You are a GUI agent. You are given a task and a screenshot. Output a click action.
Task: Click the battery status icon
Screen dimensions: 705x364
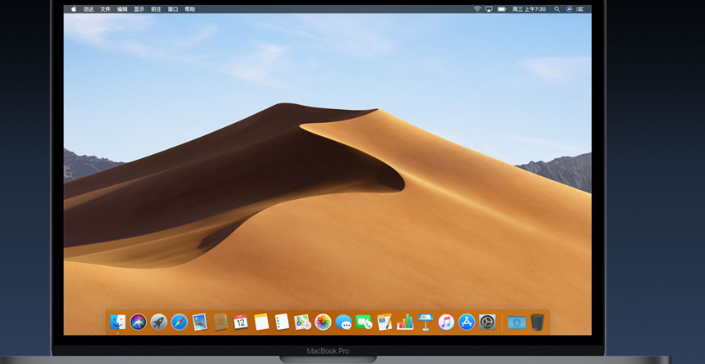coord(502,9)
